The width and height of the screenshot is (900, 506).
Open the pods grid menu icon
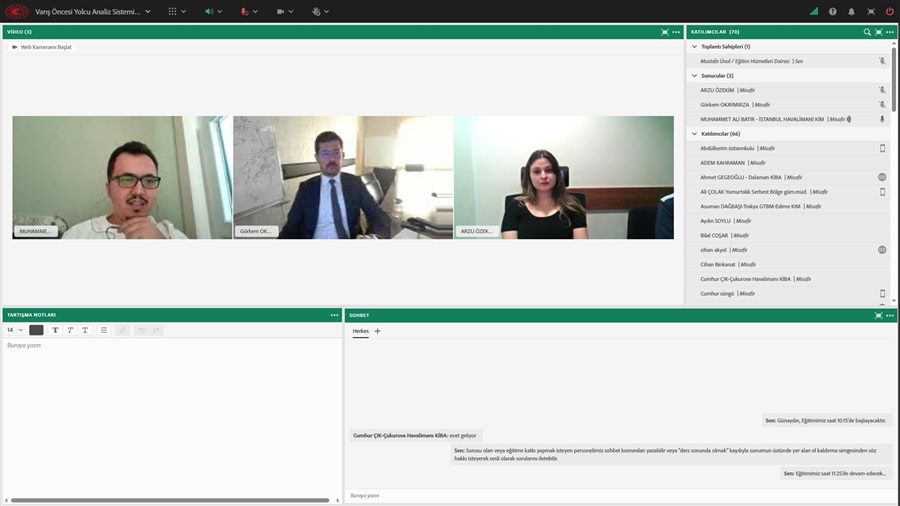[172, 11]
